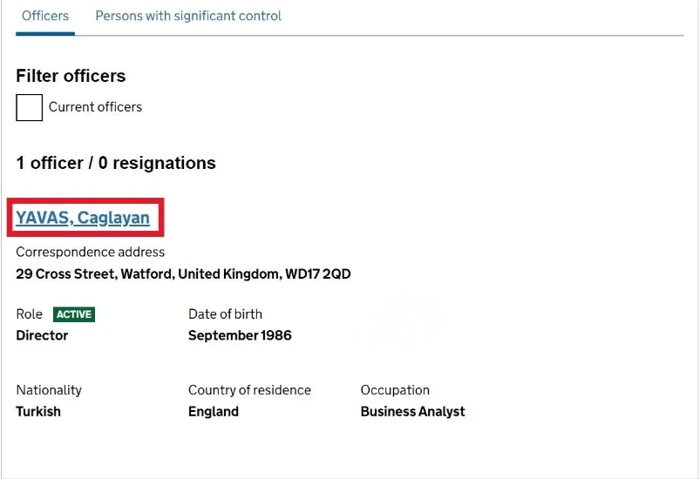
Task: Click the green ACTIVE status badge
Action: (x=74, y=314)
